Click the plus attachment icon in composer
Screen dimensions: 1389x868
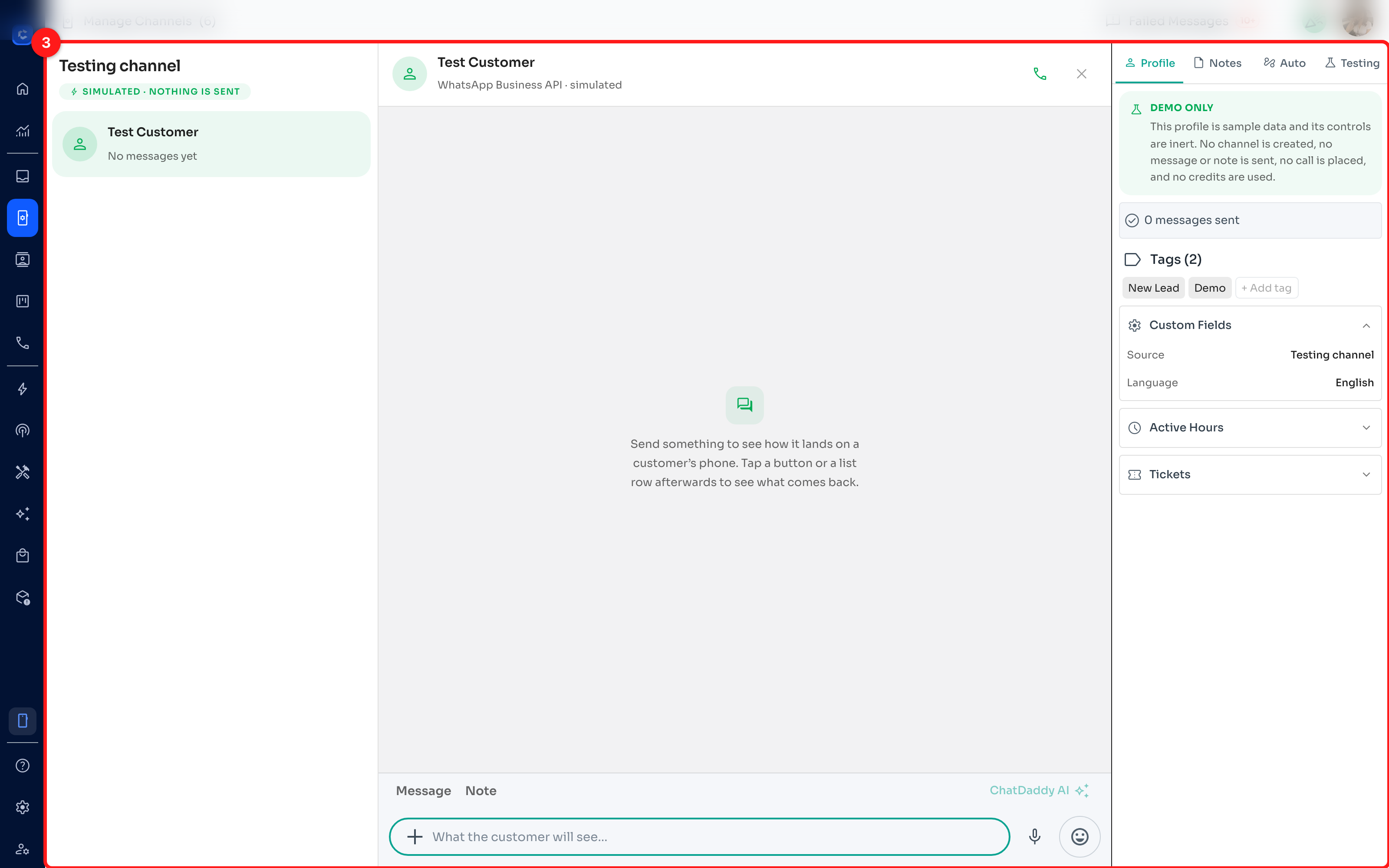[x=415, y=836]
